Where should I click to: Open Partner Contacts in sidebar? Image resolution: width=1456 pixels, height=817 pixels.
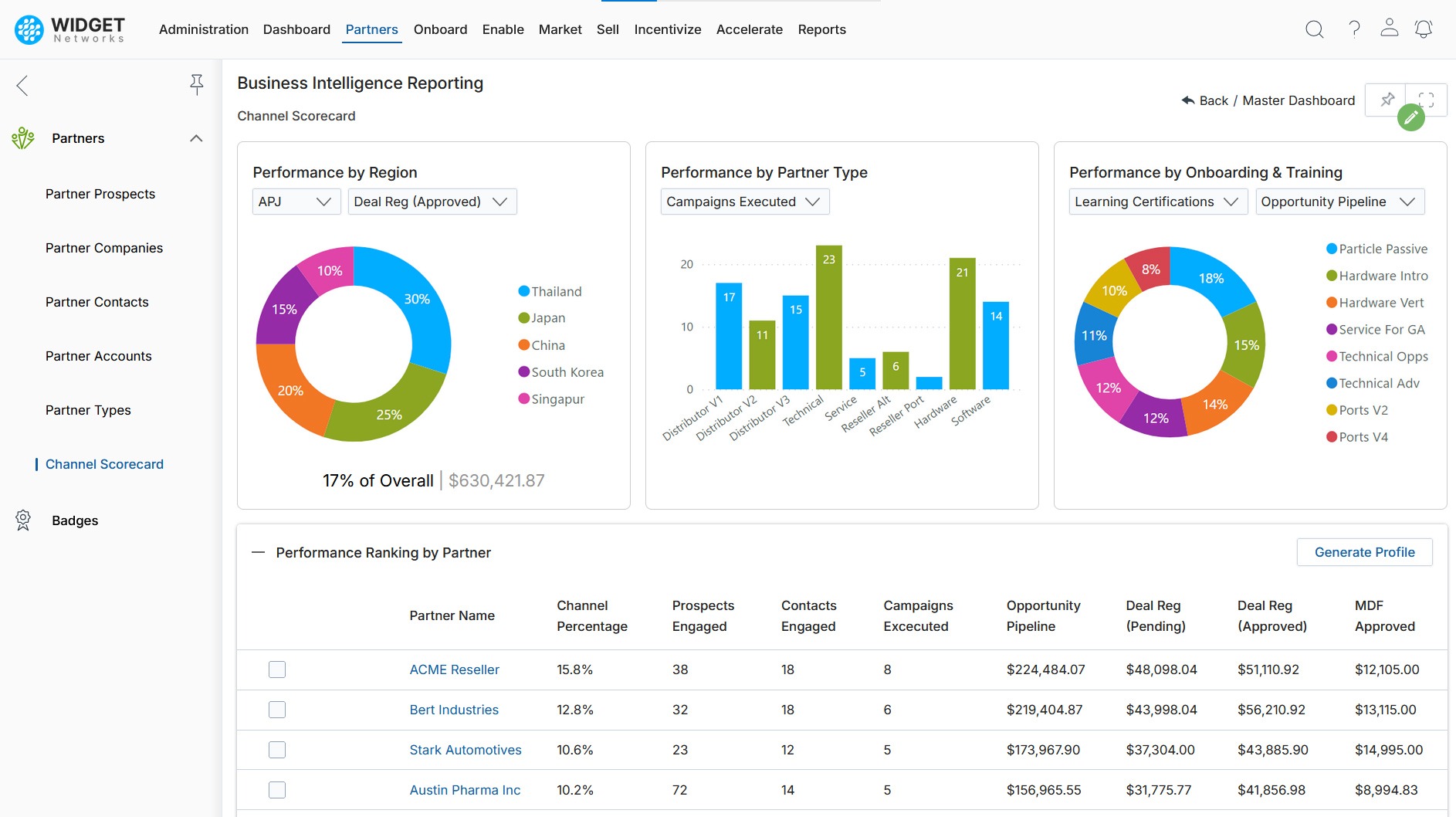point(97,302)
